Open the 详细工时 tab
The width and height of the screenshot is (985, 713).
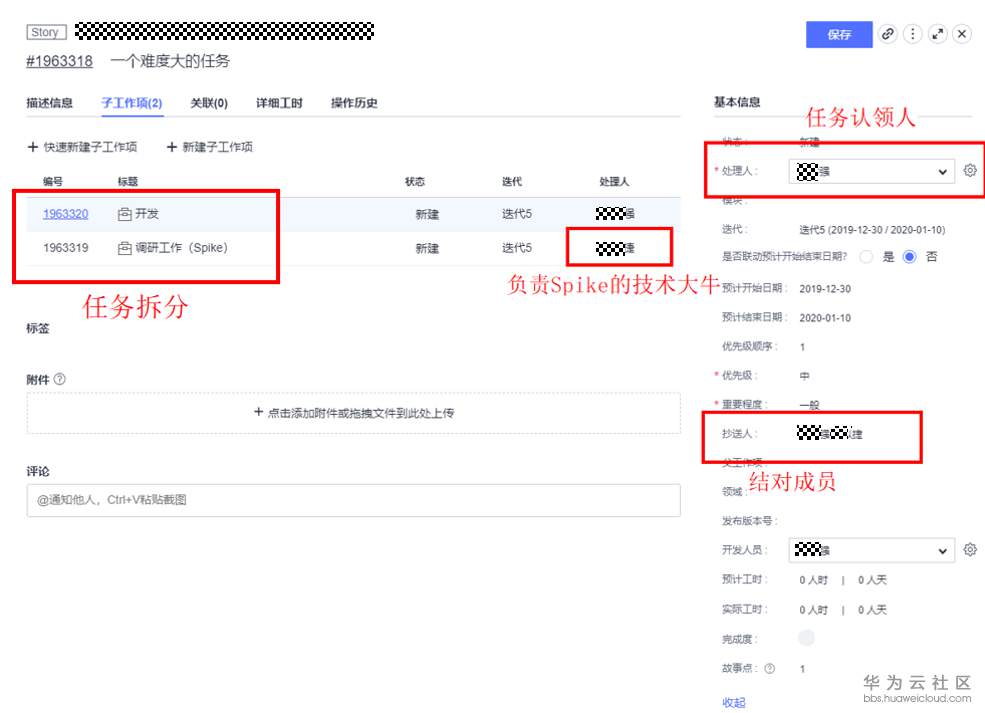[279, 103]
